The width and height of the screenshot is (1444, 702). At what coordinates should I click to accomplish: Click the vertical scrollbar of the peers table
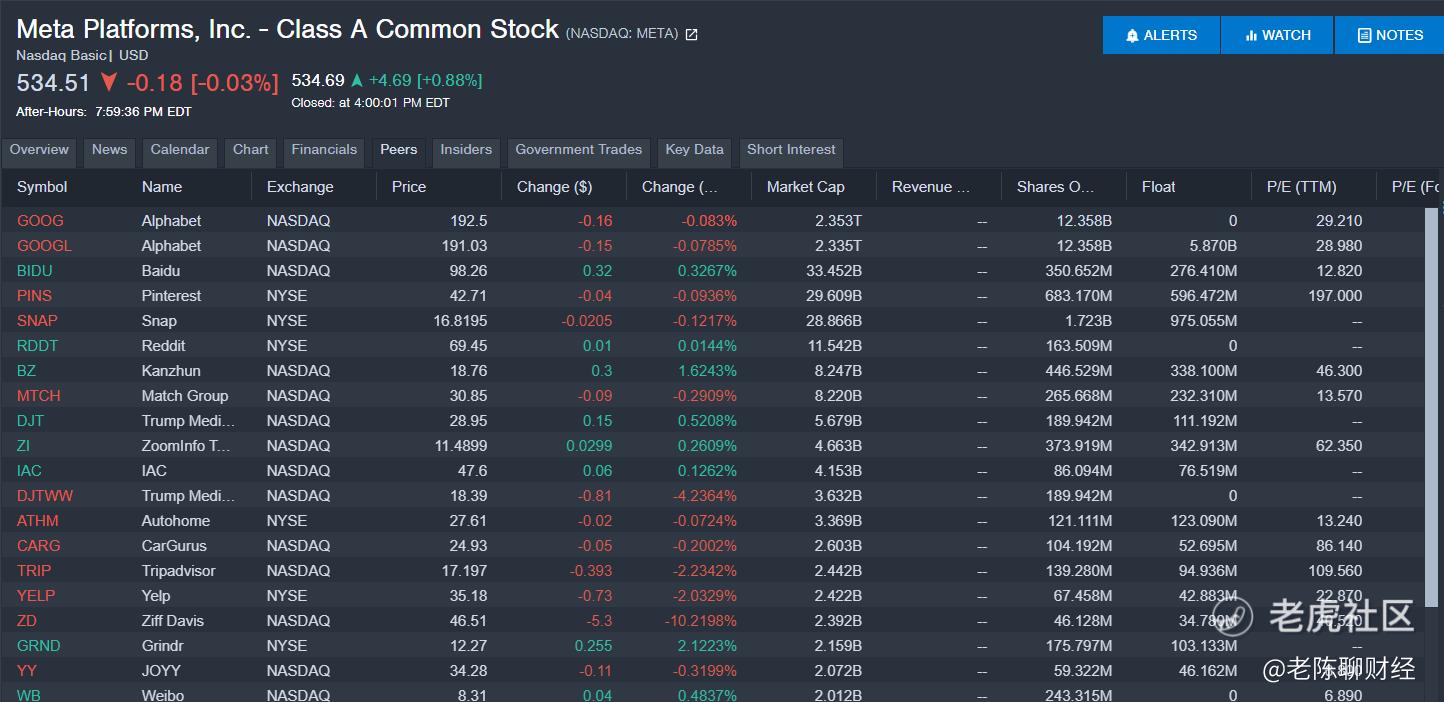click(1432, 400)
